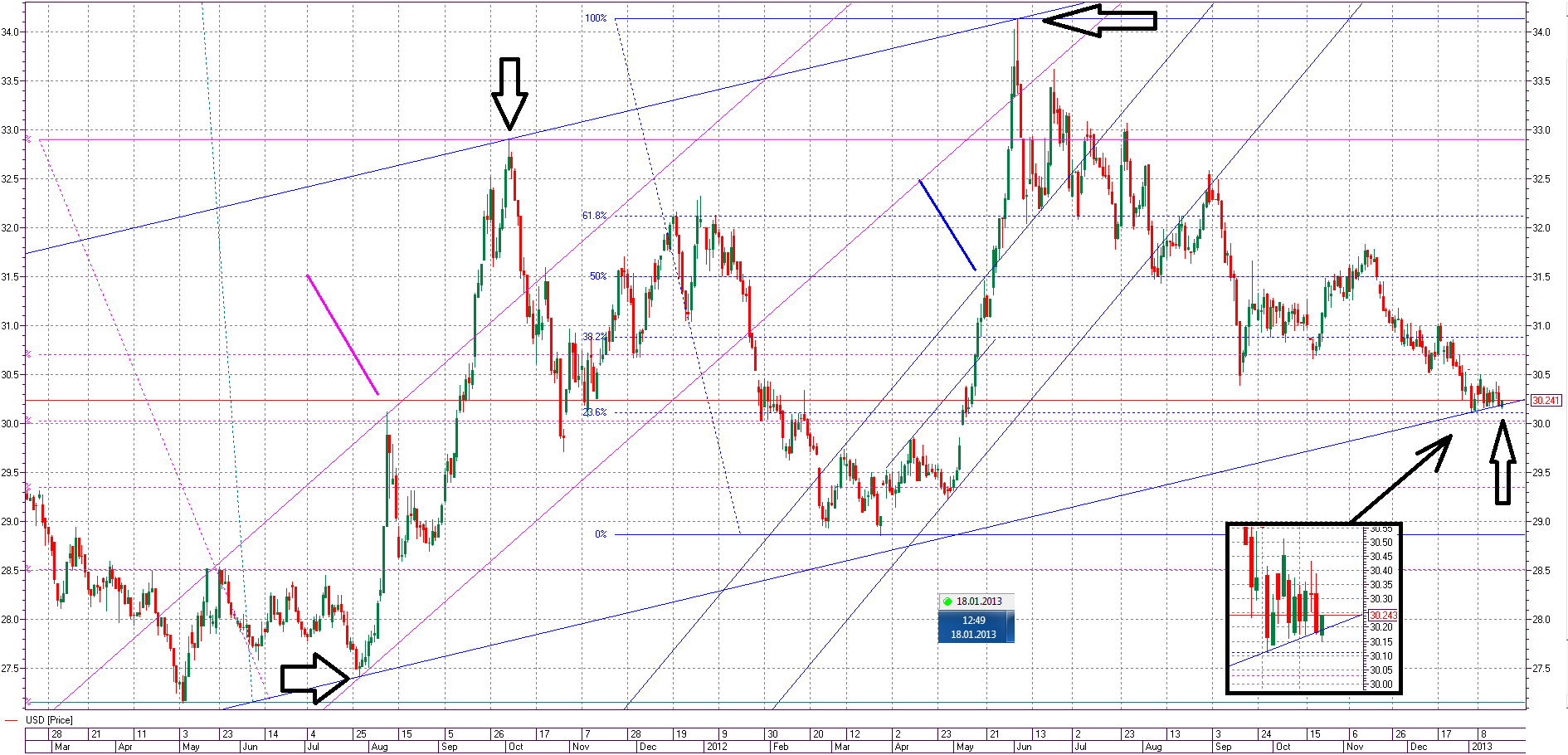Viewport: 1568px width, 755px height.
Task: Select the 23.6% Fibonacci level label
Action: point(594,412)
